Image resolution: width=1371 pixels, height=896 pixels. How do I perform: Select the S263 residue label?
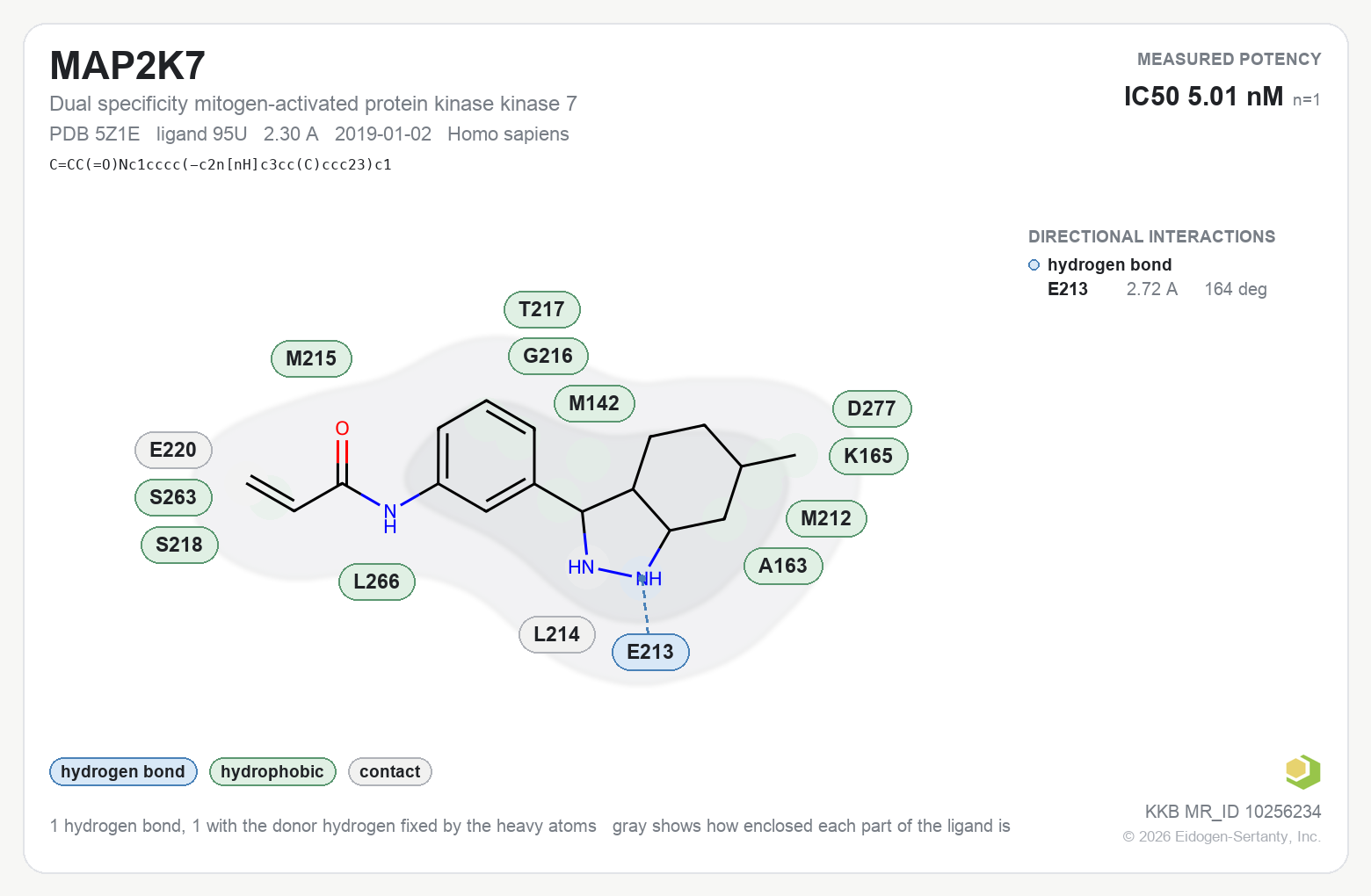173,497
